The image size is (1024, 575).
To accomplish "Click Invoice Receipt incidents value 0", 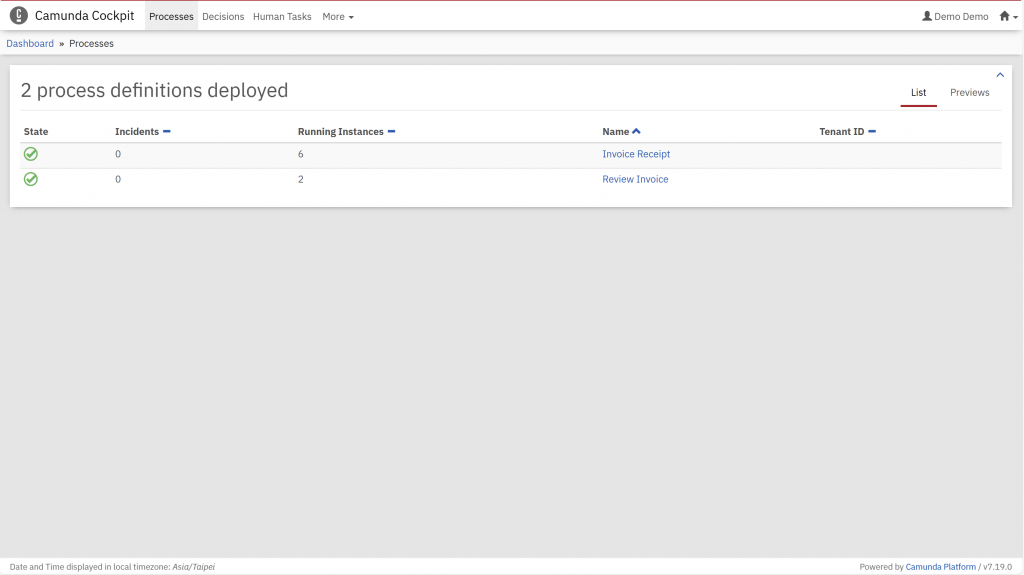I will [x=118, y=154].
